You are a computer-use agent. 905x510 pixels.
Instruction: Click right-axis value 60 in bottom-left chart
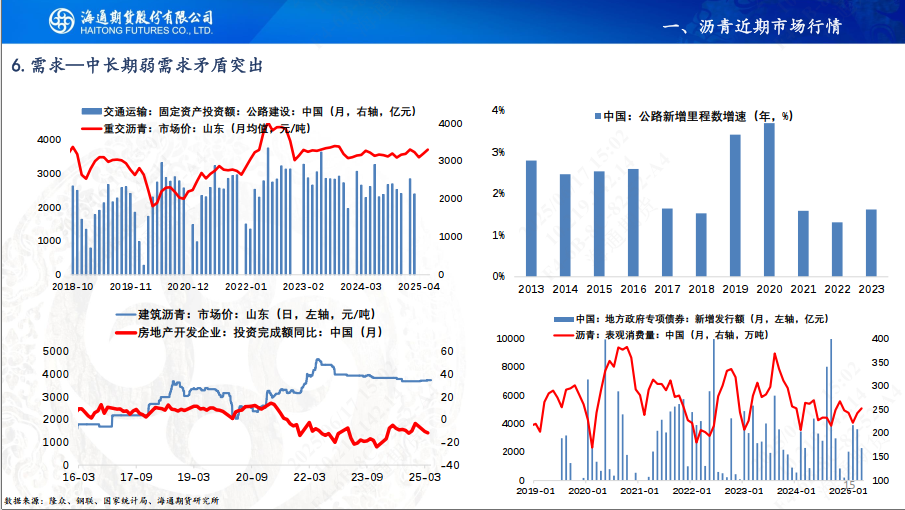point(447,351)
